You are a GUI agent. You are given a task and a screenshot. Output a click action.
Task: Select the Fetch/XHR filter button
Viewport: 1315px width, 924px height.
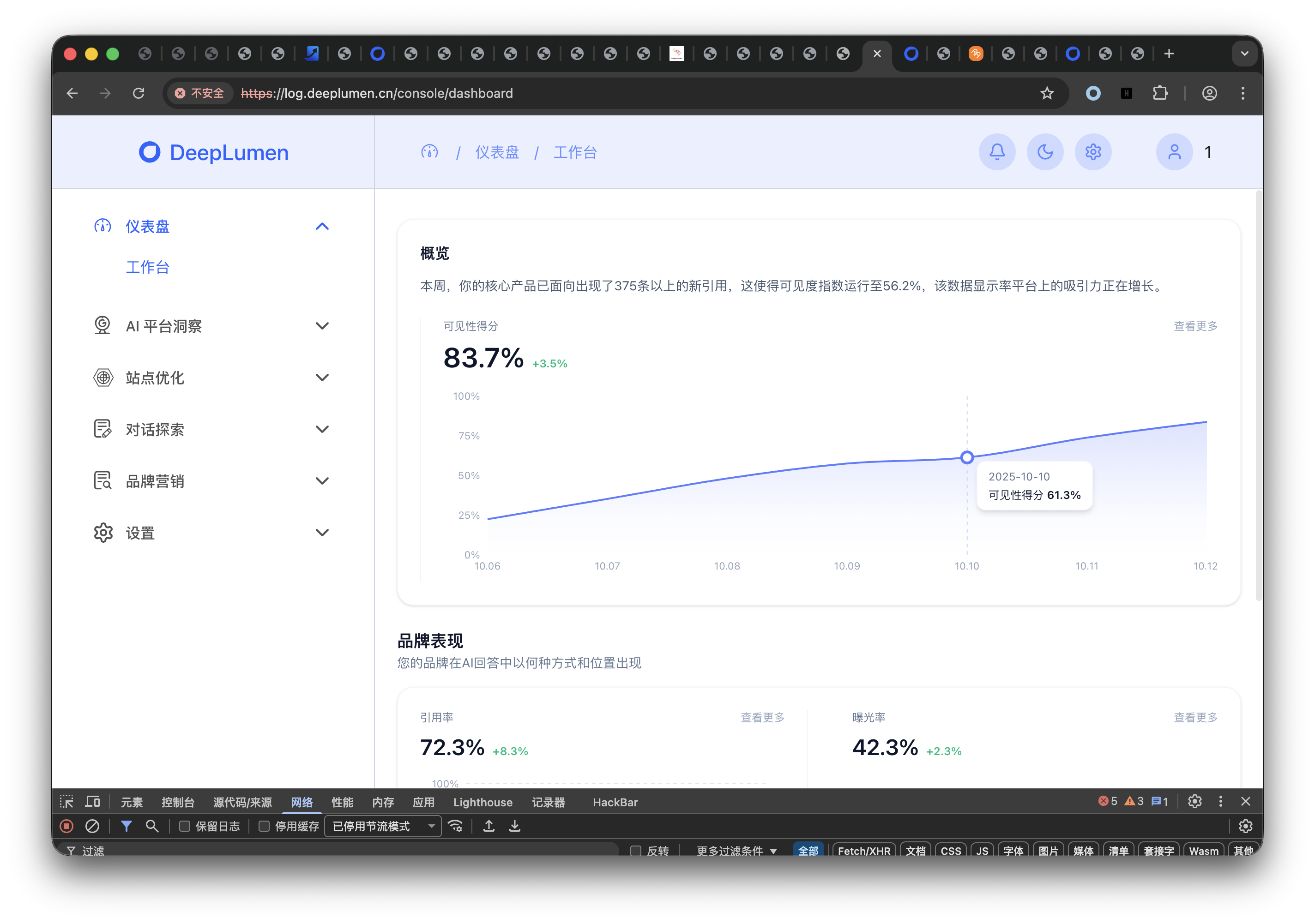click(863, 850)
